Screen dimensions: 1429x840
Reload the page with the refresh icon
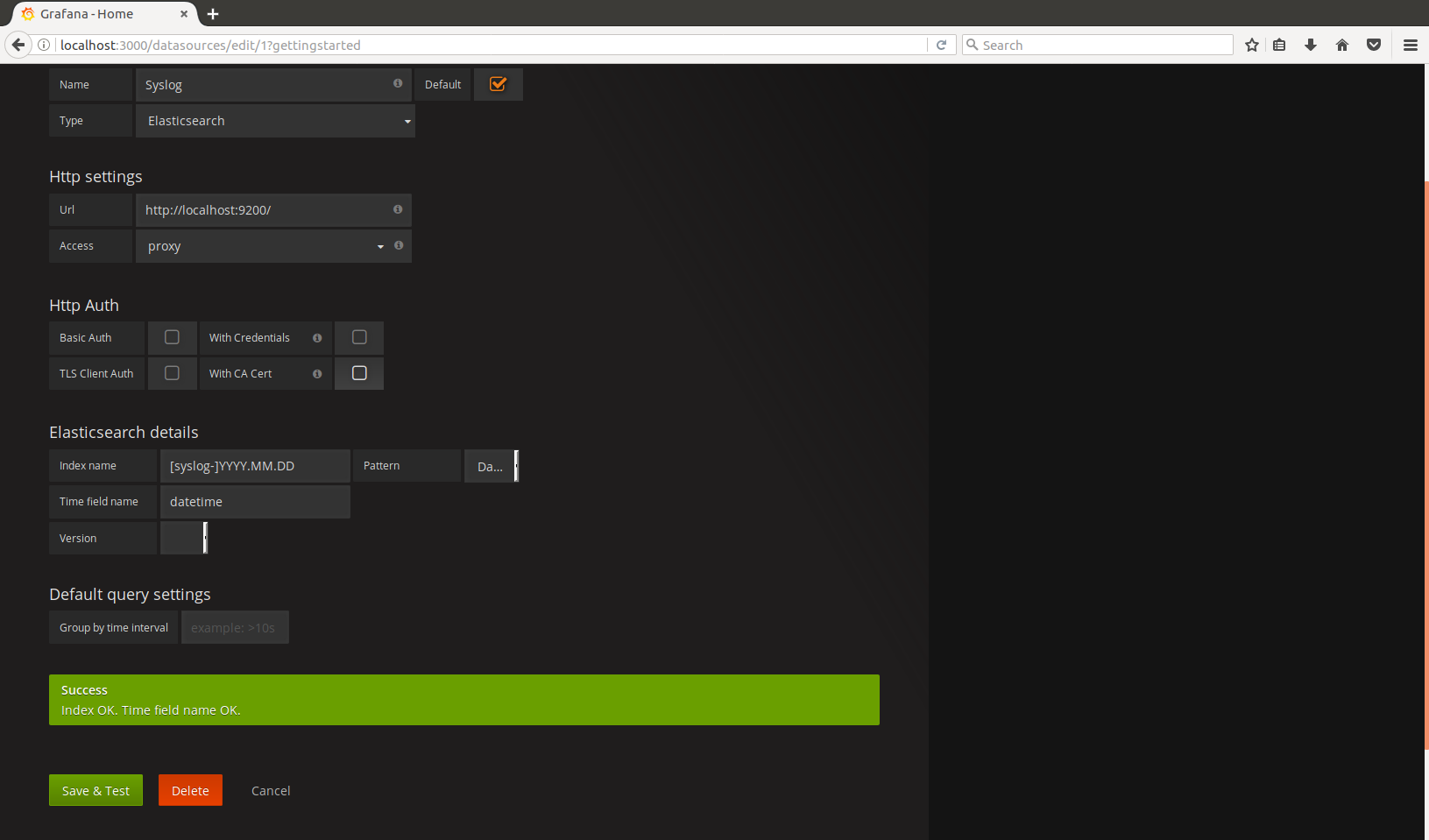click(941, 45)
